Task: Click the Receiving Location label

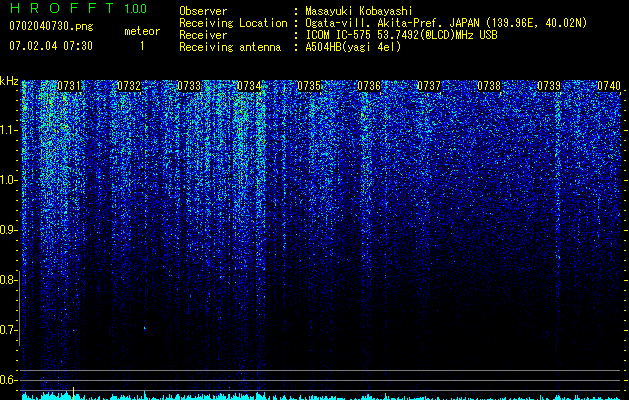Action: [x=233, y=23]
